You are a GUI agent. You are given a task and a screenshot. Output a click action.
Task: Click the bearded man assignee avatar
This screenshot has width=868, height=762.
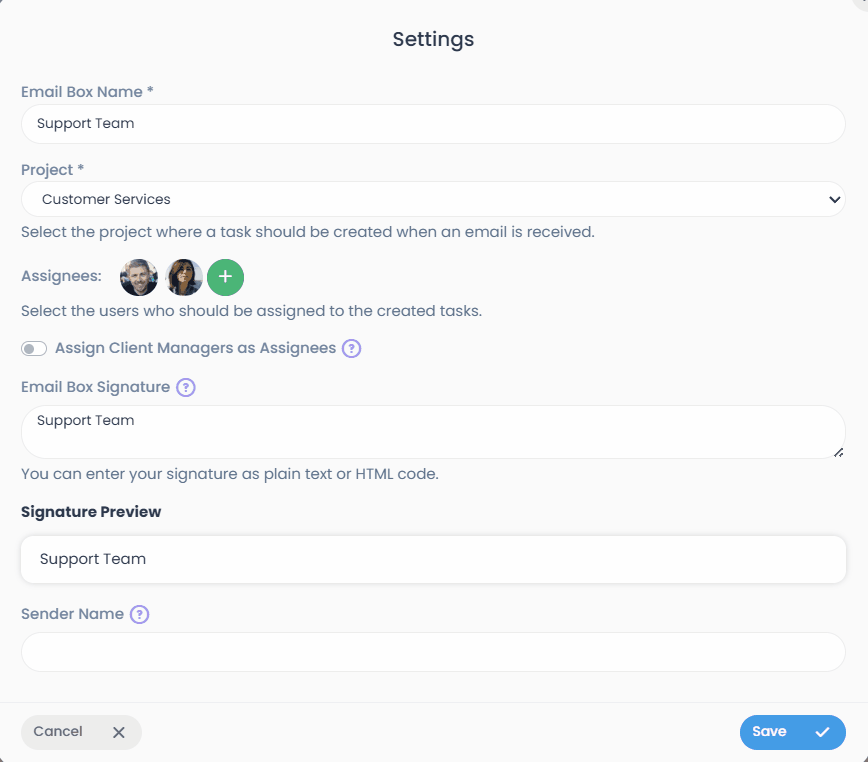(139, 277)
